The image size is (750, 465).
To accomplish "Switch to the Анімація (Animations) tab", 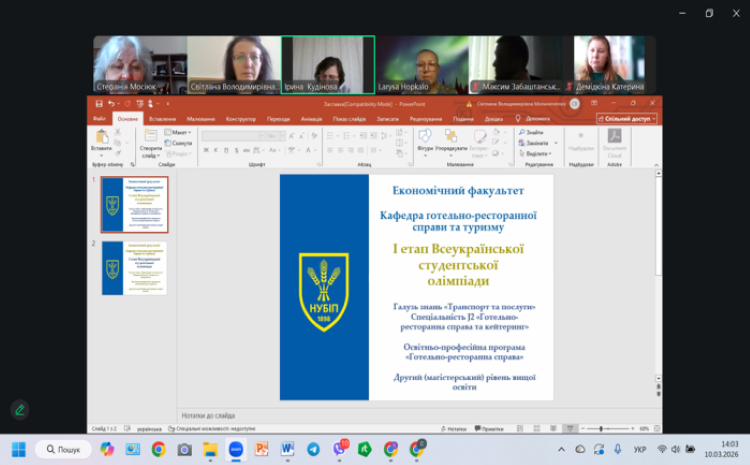I will click(311, 118).
